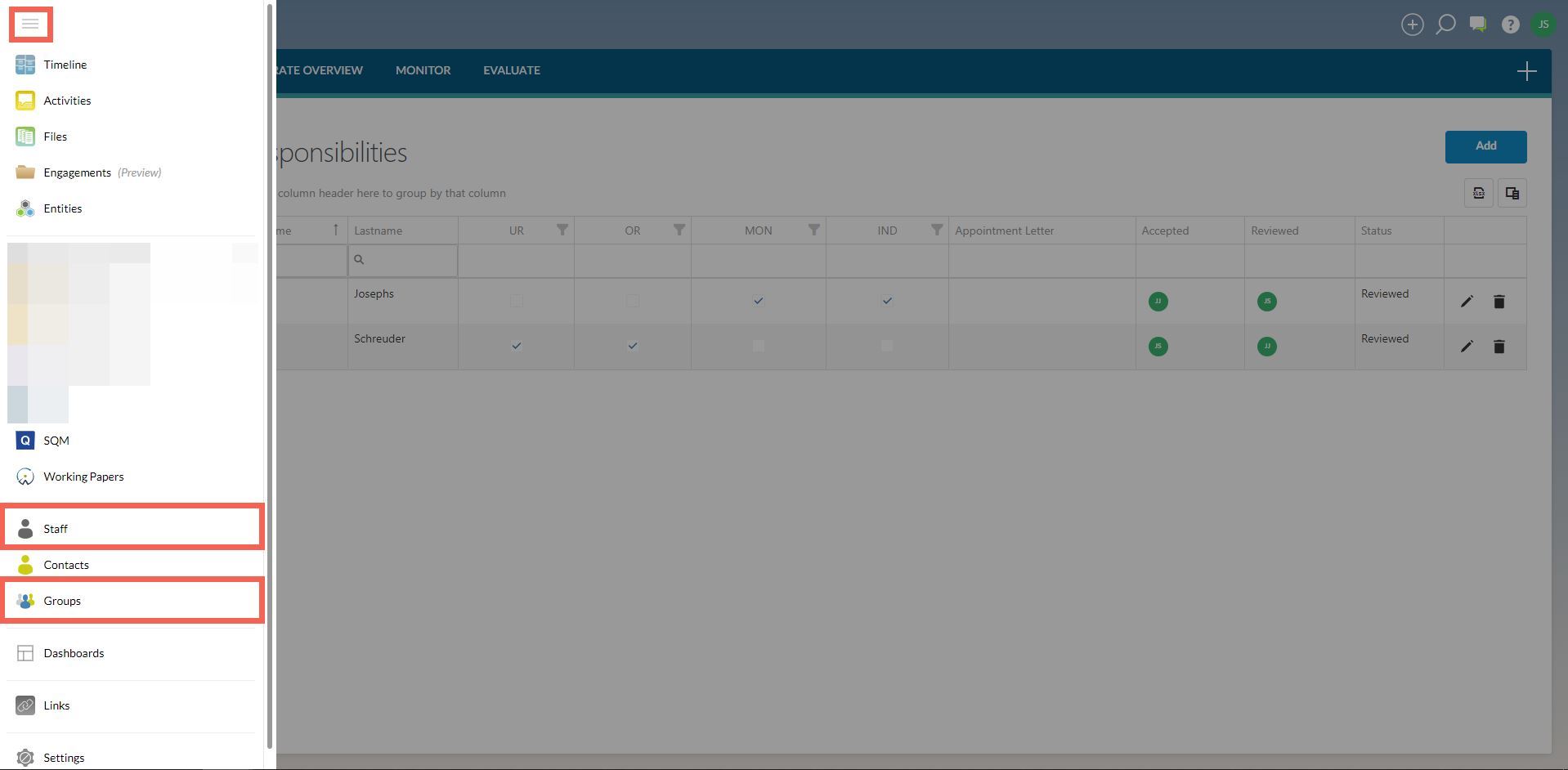Switch to the OVERVIEW tab

pos(320,70)
